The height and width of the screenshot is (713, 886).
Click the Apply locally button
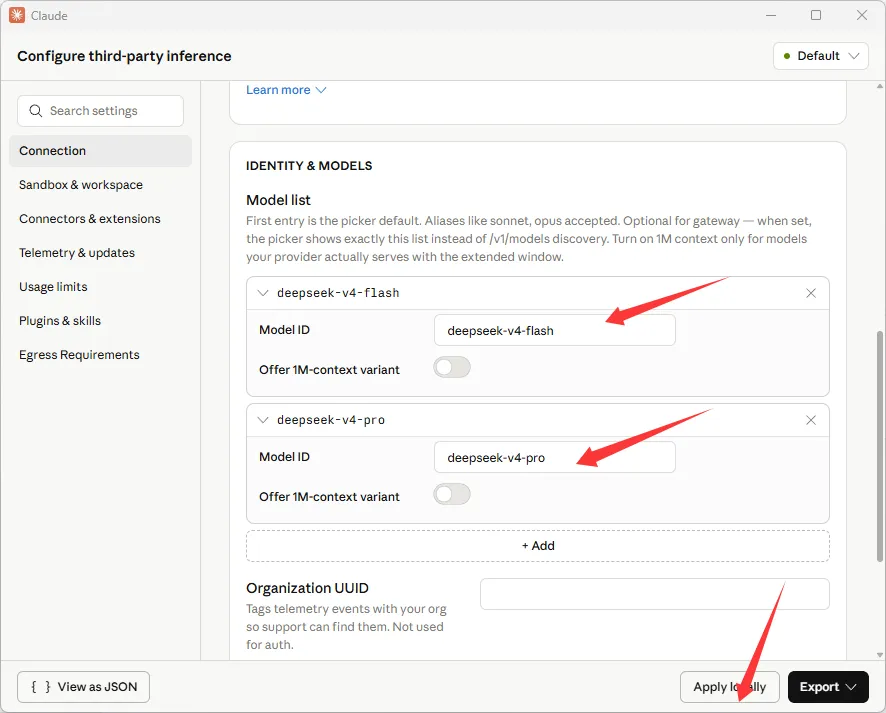click(729, 687)
